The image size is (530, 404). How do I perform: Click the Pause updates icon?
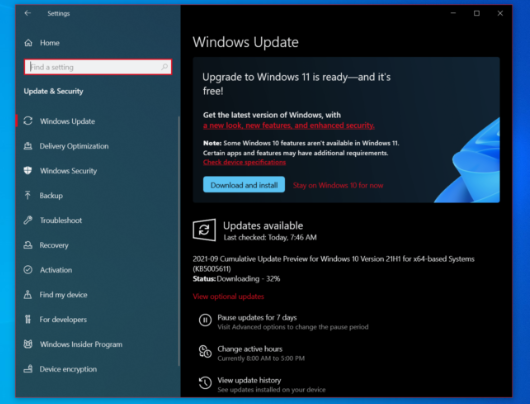[205, 320]
